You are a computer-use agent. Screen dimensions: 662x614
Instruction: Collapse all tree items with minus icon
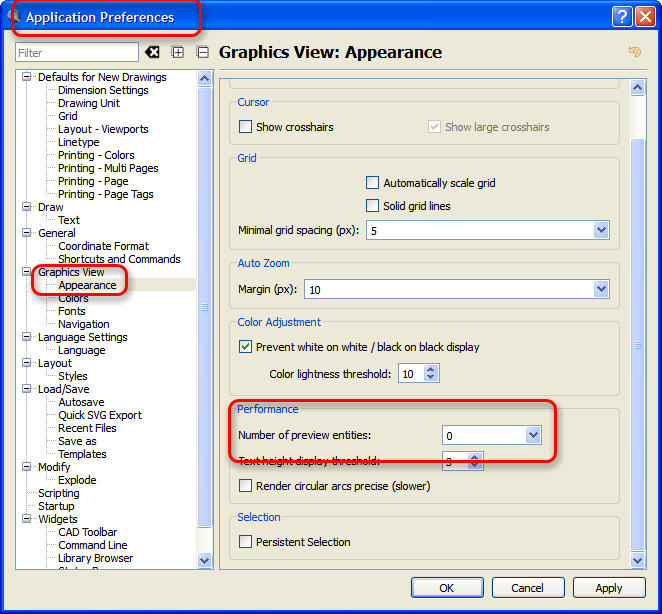203,52
